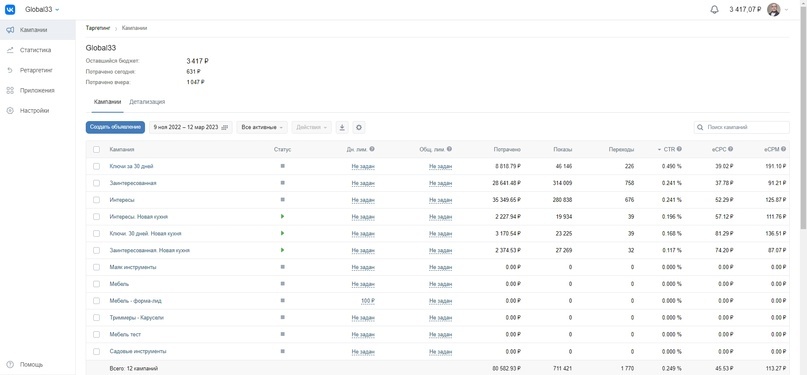Tick the select-all campaigns checkbox in the header
The image size is (807, 375).
pyautogui.click(x=96, y=150)
